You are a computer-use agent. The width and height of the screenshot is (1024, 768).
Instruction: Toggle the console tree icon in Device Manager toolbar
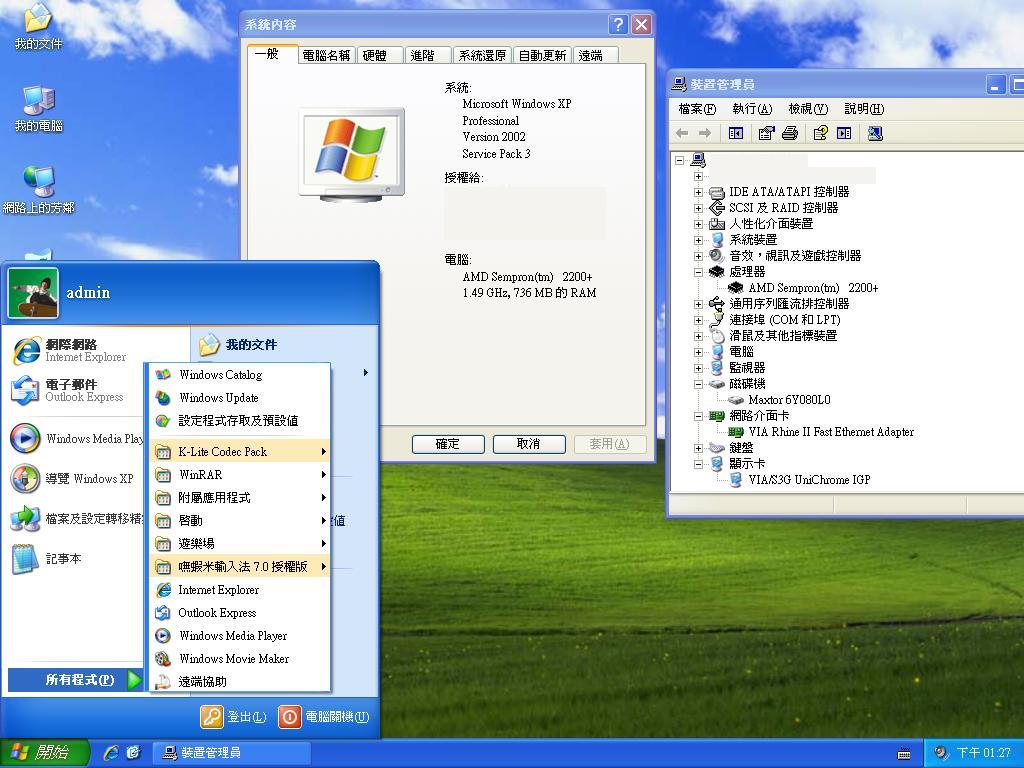[x=736, y=133]
